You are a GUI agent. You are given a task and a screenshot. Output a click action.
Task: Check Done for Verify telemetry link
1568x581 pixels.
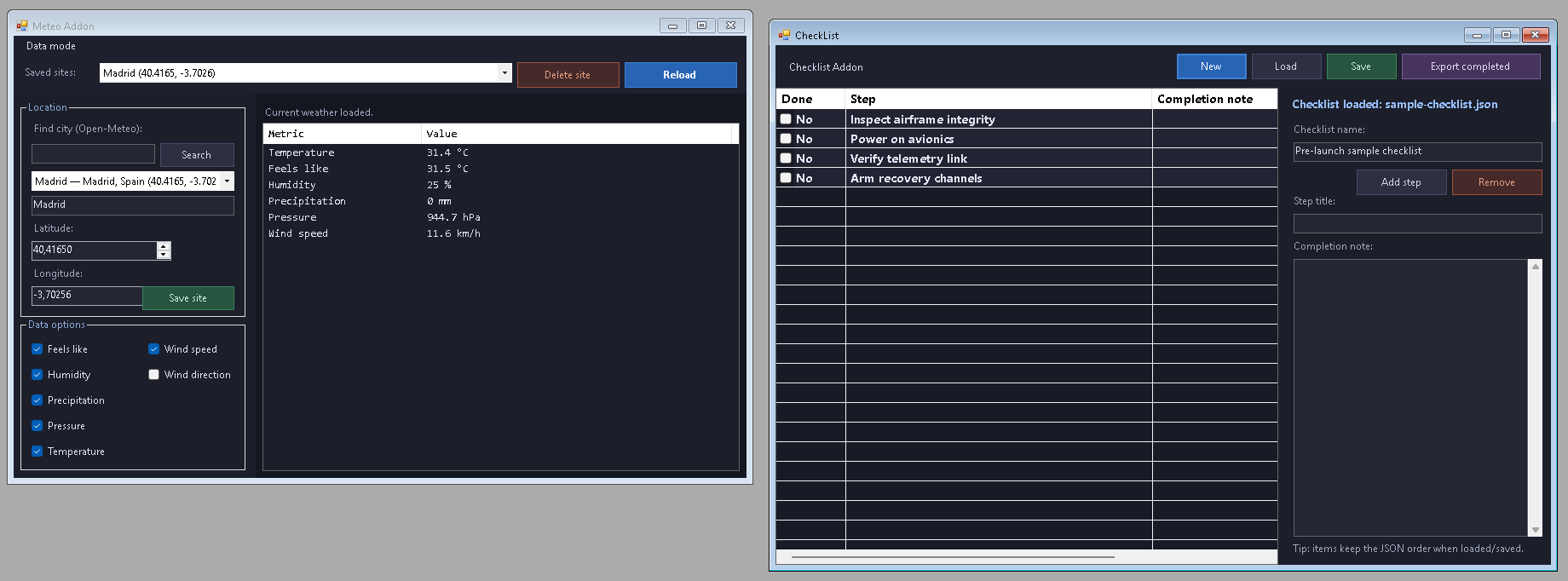(786, 158)
